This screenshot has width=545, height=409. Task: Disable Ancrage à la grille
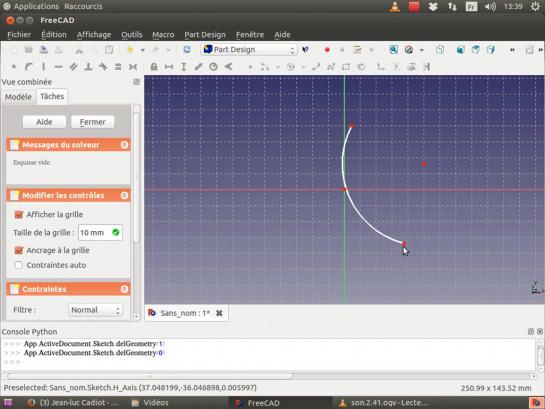pos(19,250)
